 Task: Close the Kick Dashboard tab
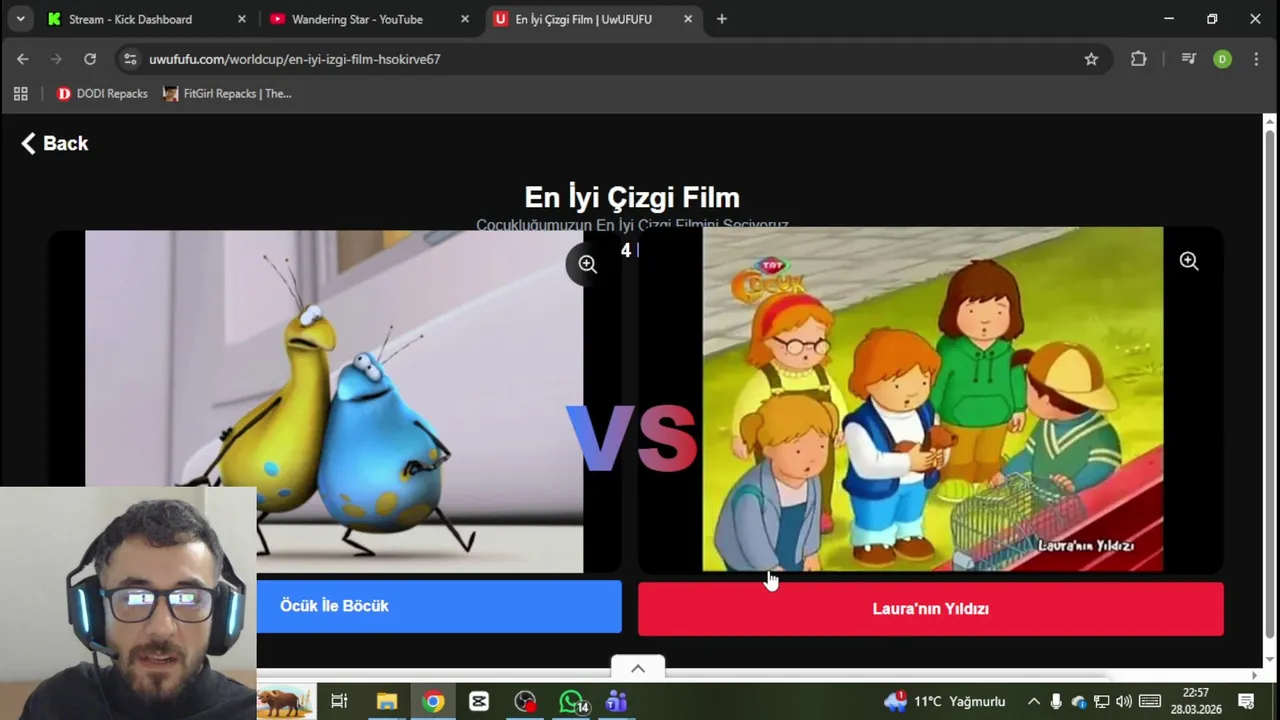click(x=241, y=19)
